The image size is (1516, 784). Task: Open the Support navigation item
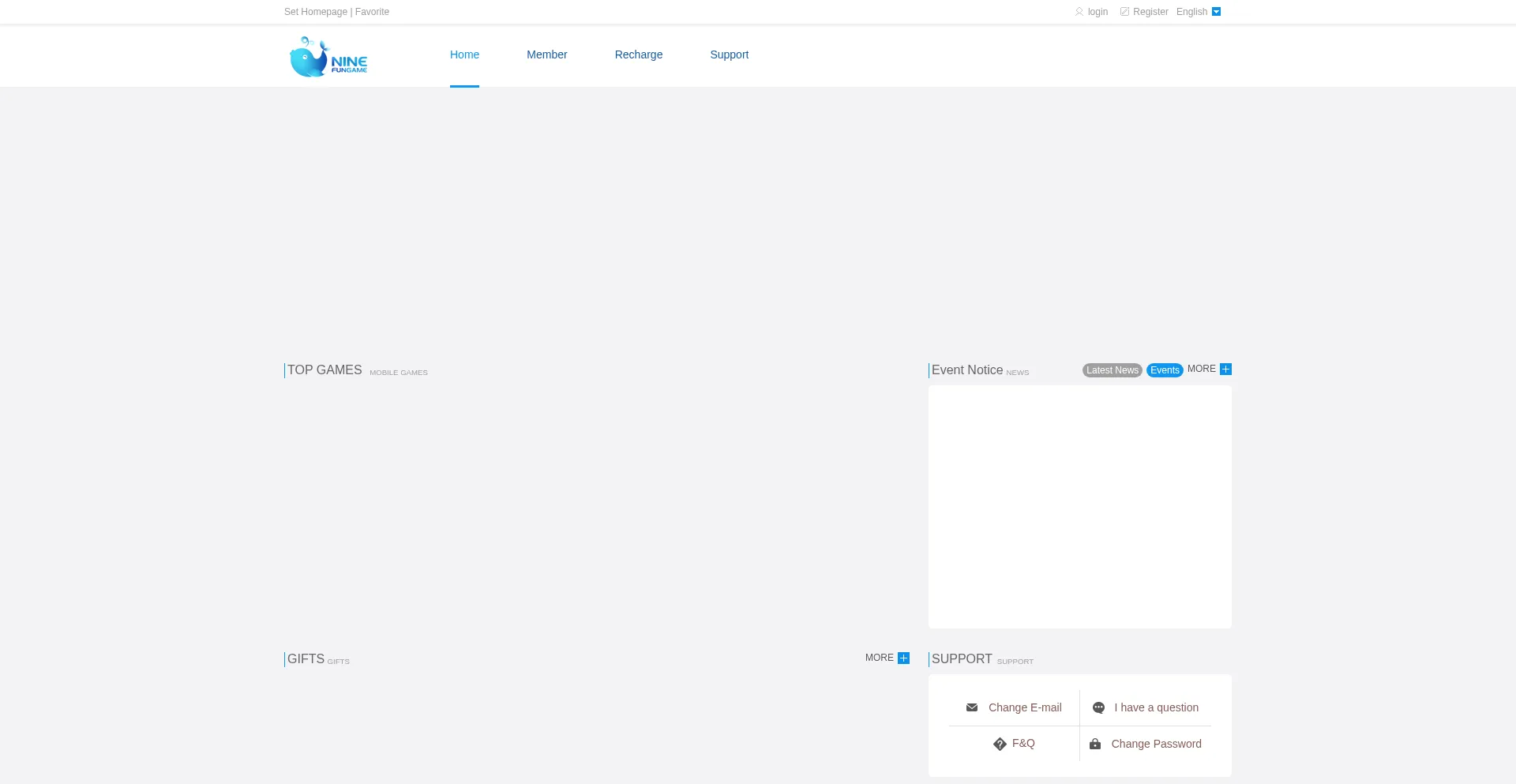pos(729,54)
